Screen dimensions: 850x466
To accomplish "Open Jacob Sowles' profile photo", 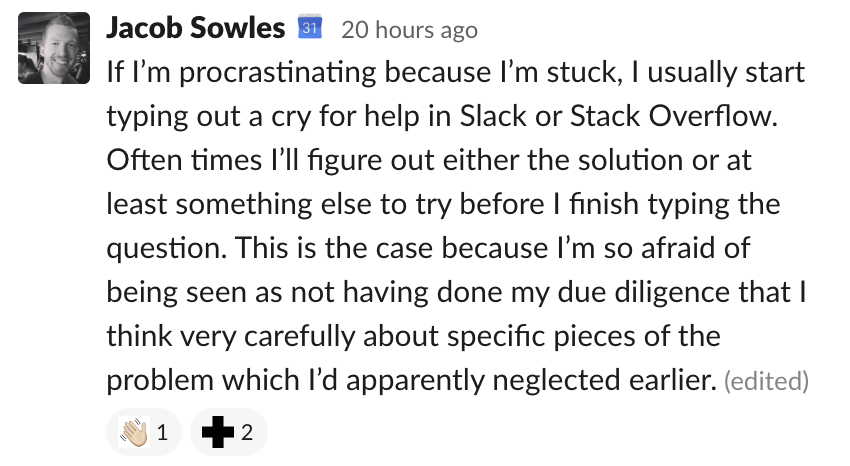I will tap(54, 48).
